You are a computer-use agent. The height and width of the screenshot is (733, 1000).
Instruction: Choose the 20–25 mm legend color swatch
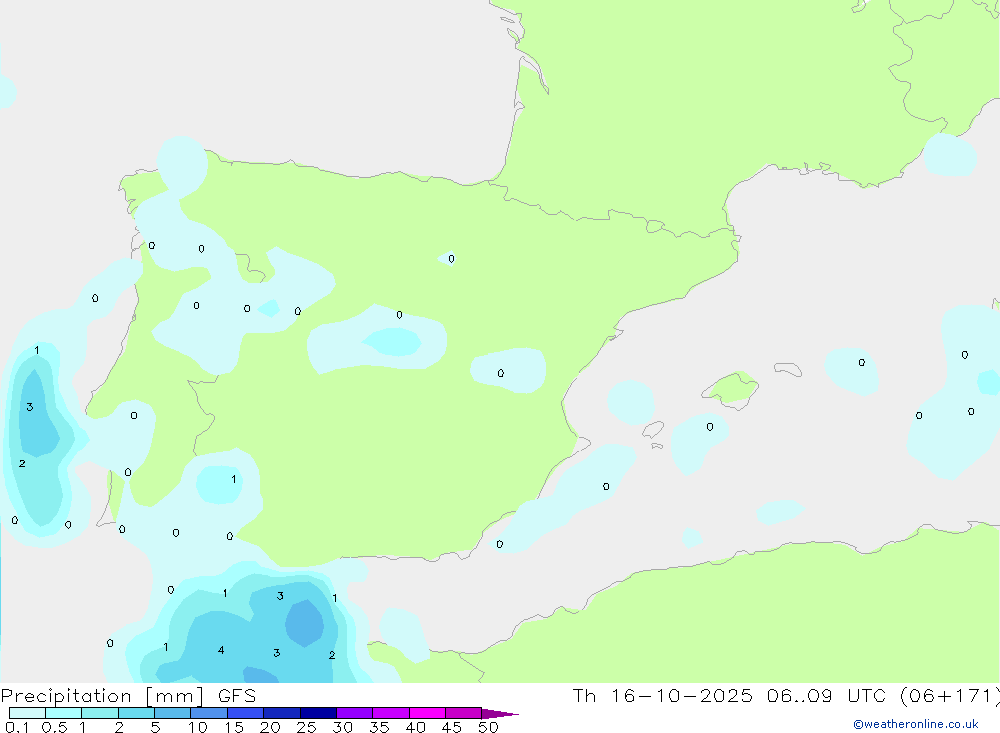click(x=282, y=713)
